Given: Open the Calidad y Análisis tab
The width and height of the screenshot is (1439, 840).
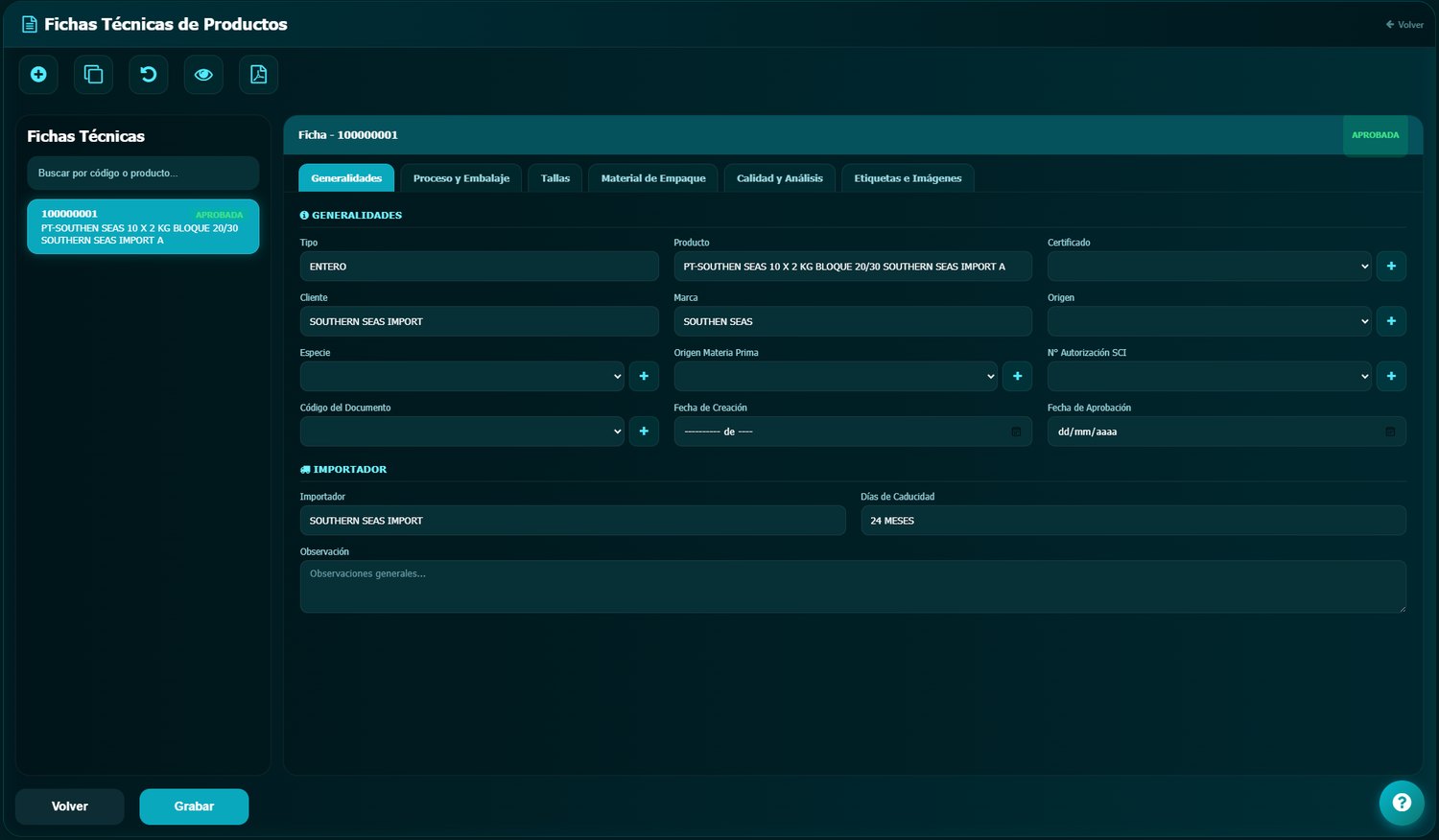Looking at the screenshot, I should tap(780, 178).
